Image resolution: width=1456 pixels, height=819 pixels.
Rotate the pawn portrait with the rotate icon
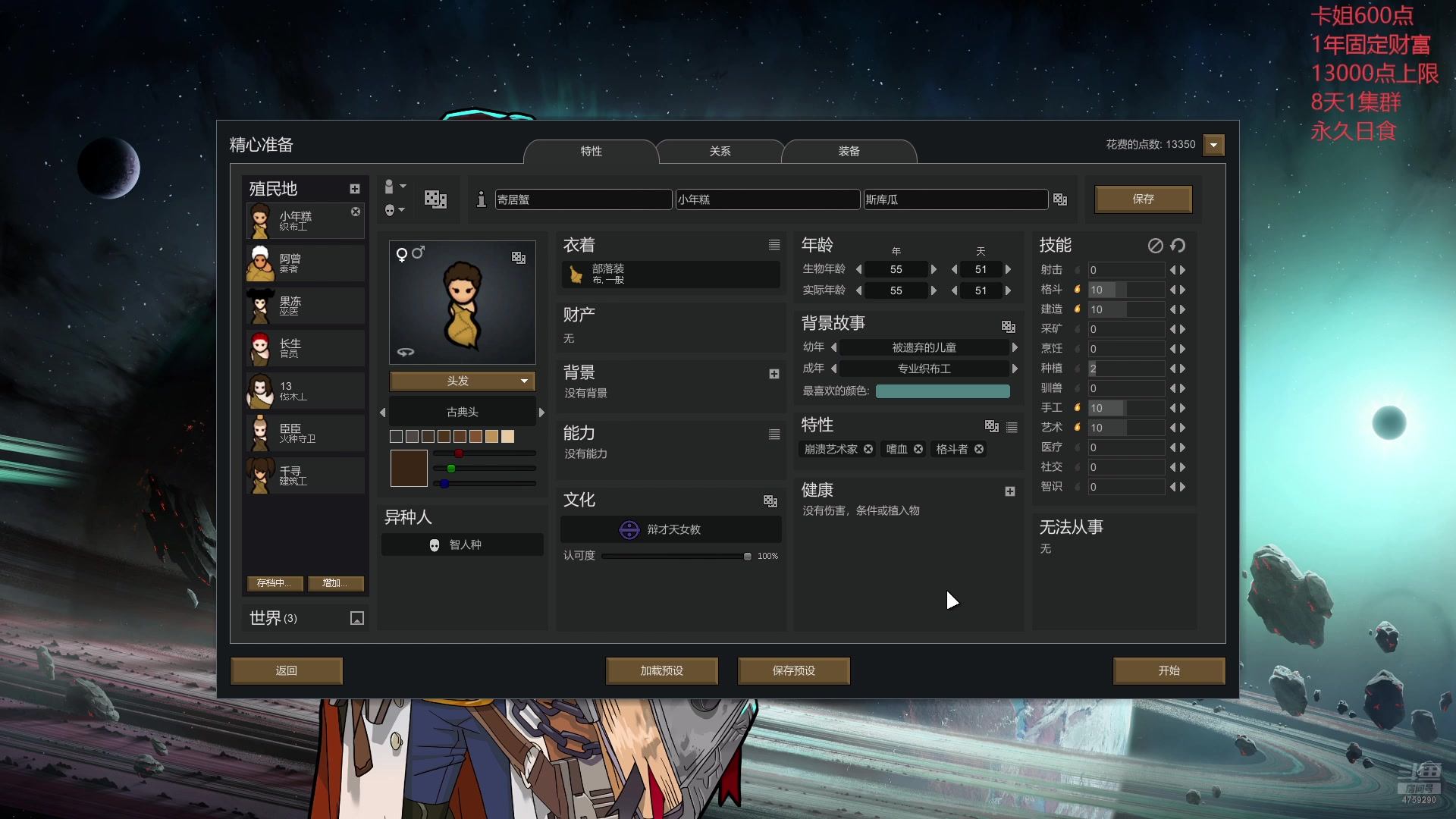(x=406, y=352)
